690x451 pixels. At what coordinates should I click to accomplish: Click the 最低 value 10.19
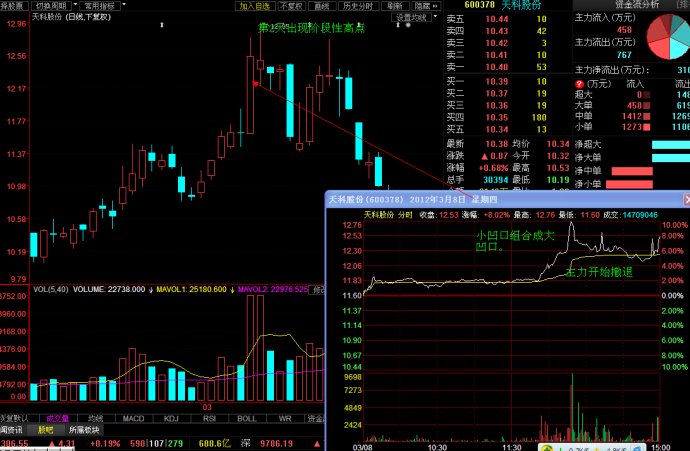tap(558, 180)
